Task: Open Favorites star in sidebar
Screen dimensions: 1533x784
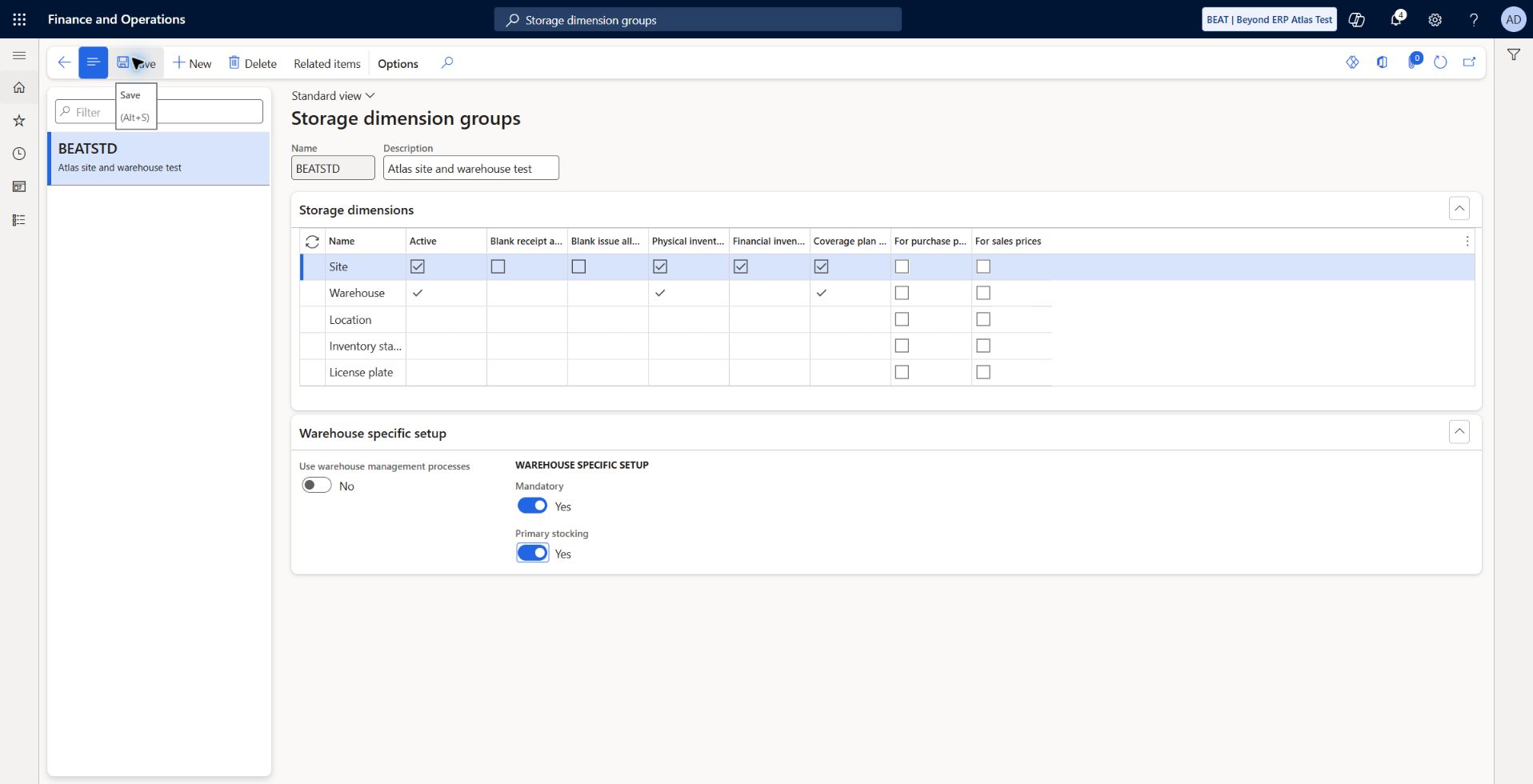Action: (19, 121)
